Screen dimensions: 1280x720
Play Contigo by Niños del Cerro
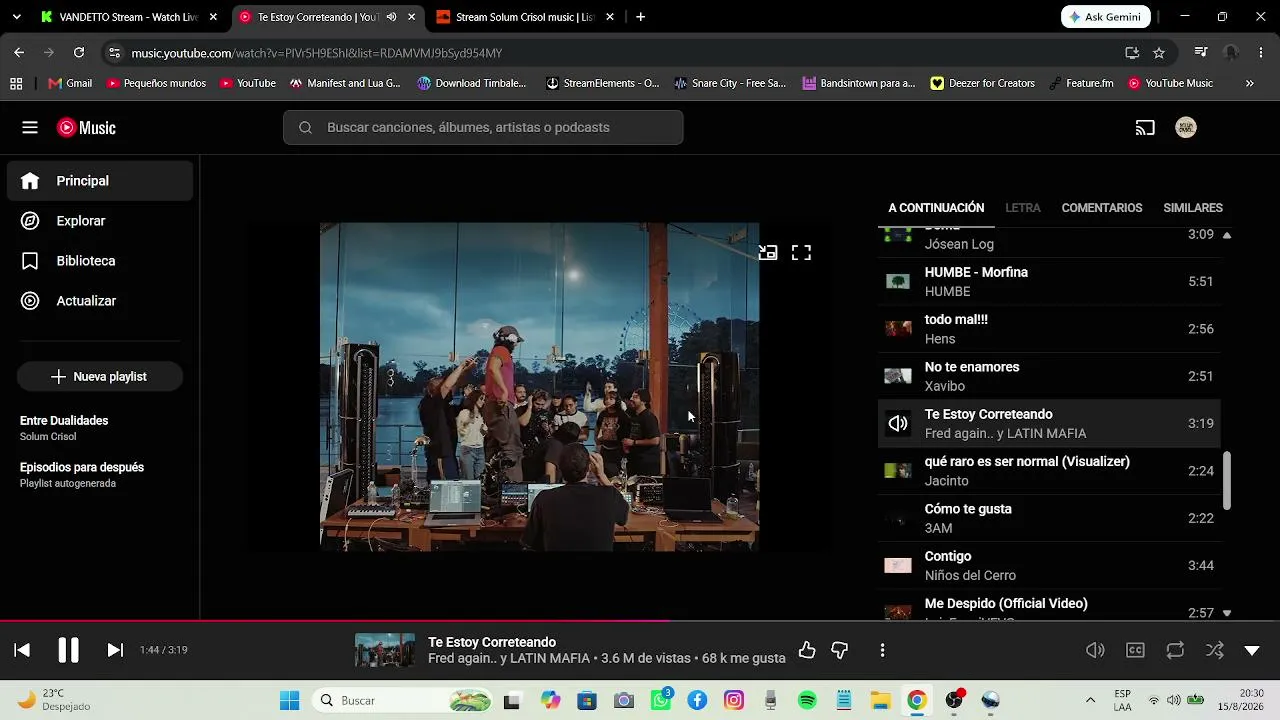click(1050, 566)
